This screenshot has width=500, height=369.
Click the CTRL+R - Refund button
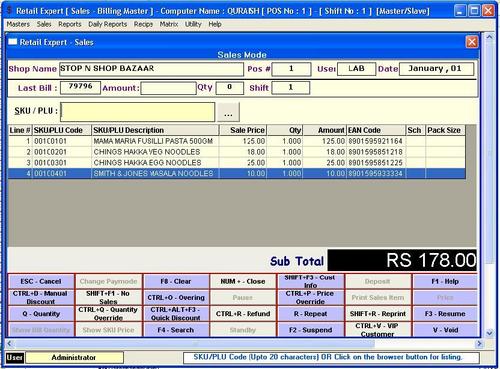(243, 314)
